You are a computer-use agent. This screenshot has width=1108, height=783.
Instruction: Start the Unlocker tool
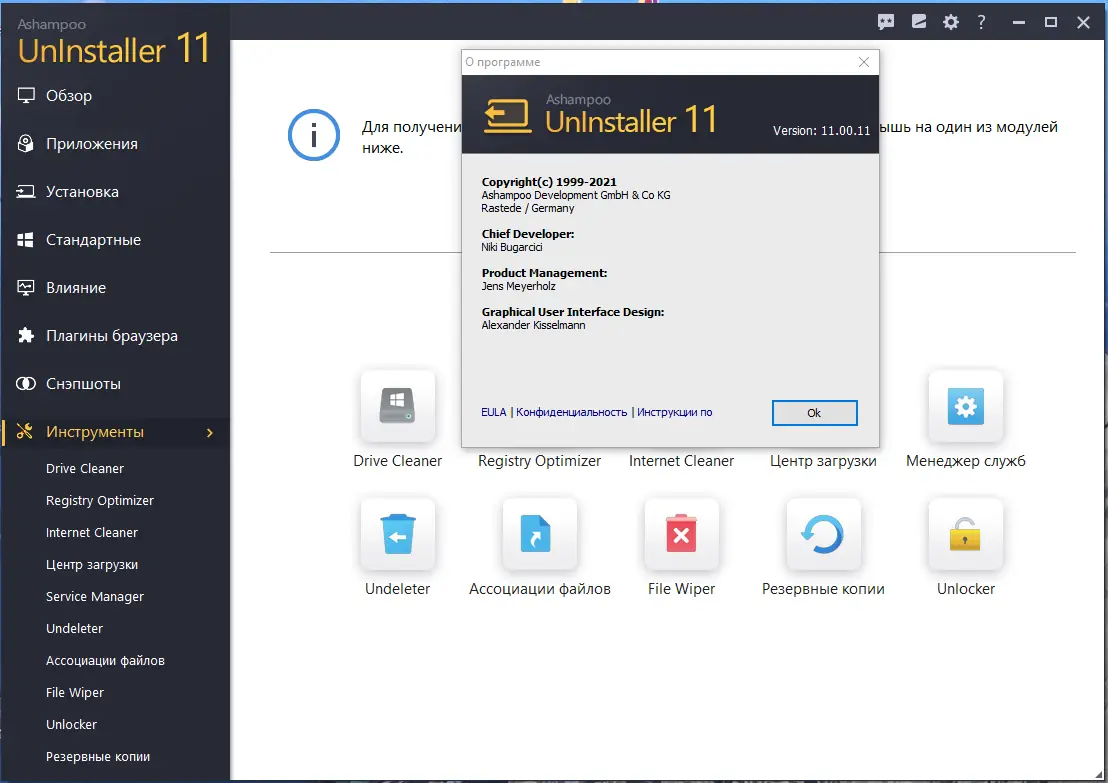coord(964,534)
